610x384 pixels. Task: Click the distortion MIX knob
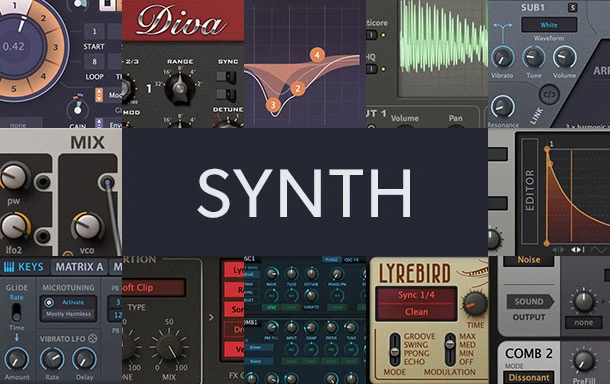pos(169,346)
